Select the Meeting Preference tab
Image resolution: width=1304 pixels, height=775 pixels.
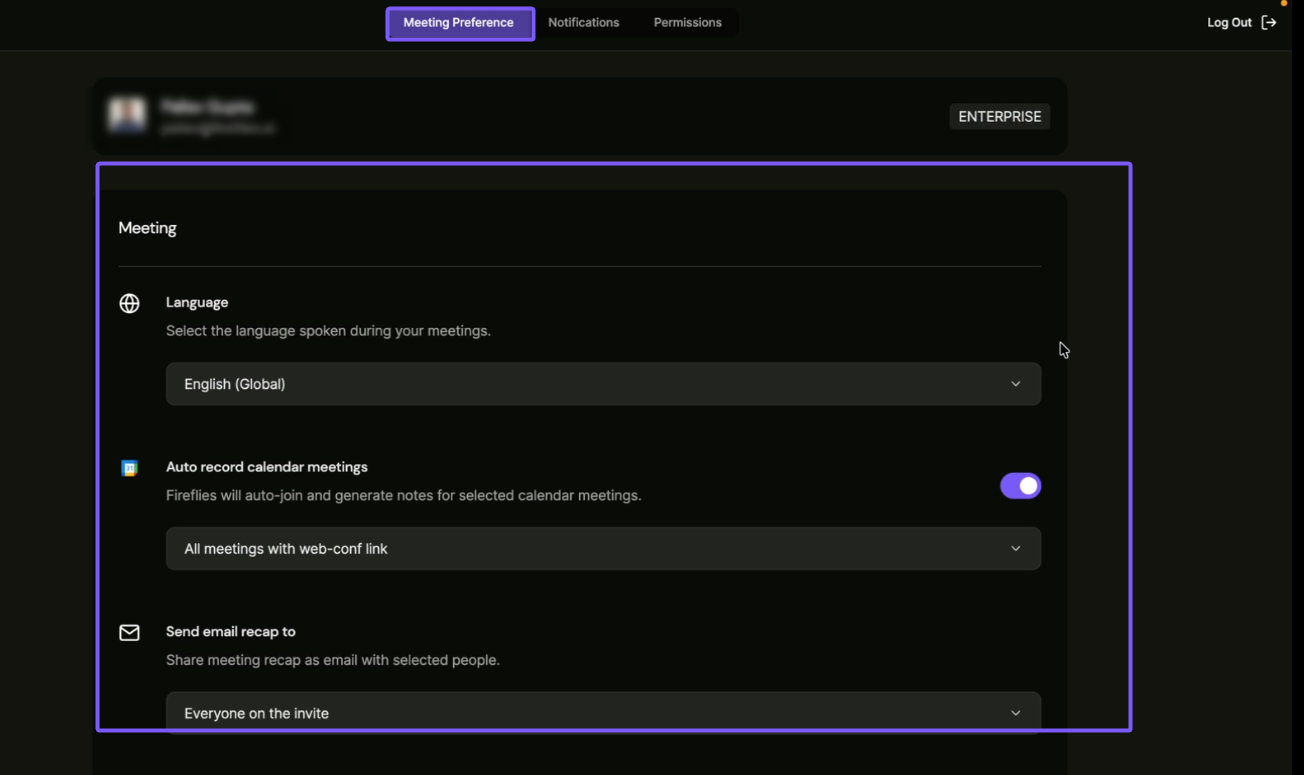[459, 23]
